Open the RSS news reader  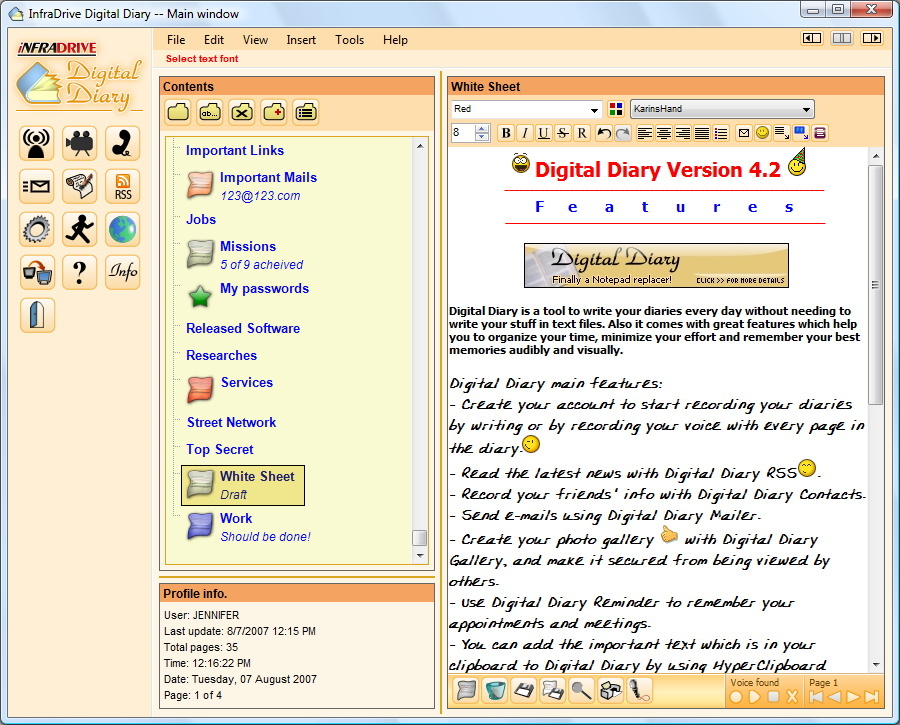point(123,186)
